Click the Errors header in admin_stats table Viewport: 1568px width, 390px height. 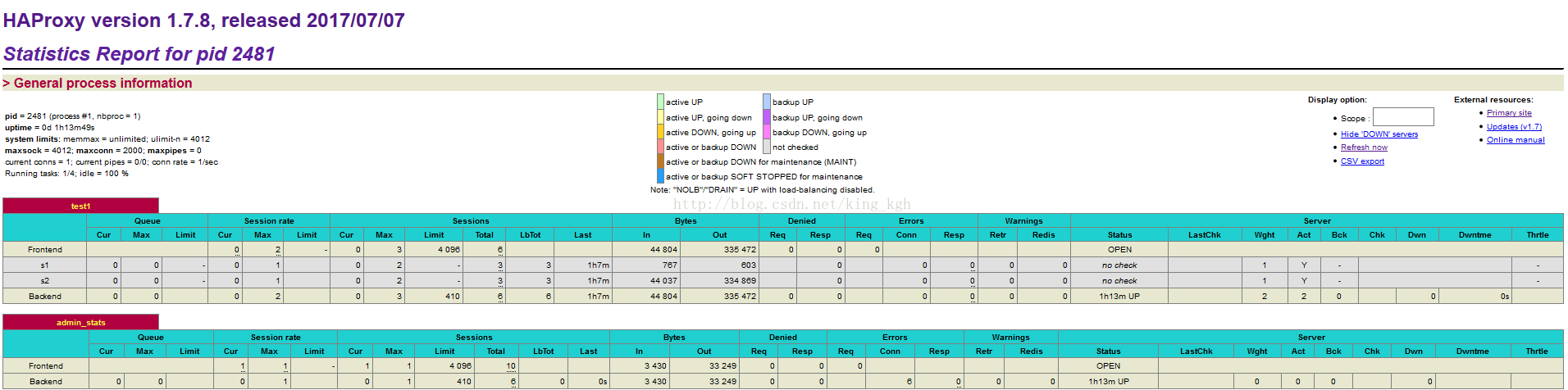(x=895, y=338)
